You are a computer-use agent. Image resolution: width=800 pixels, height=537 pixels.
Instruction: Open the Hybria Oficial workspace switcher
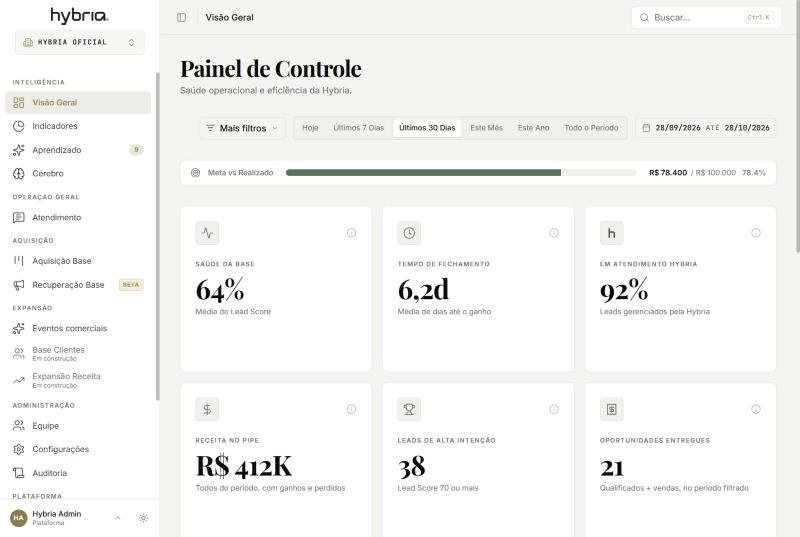80,42
